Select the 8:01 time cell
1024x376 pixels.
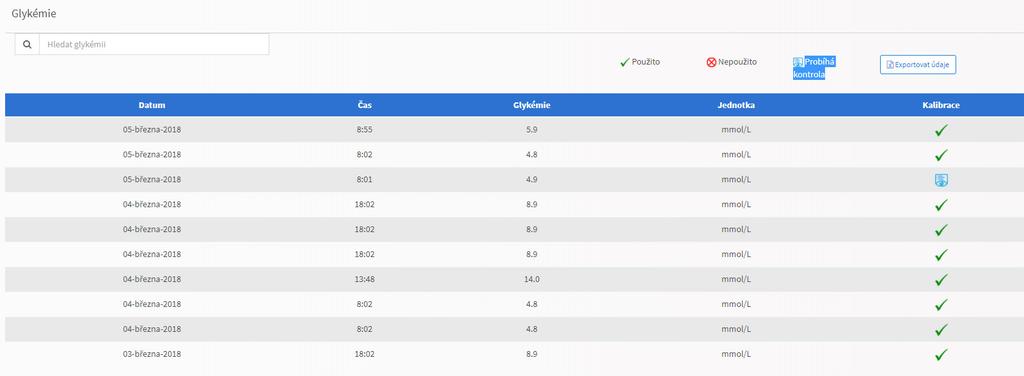(365, 180)
